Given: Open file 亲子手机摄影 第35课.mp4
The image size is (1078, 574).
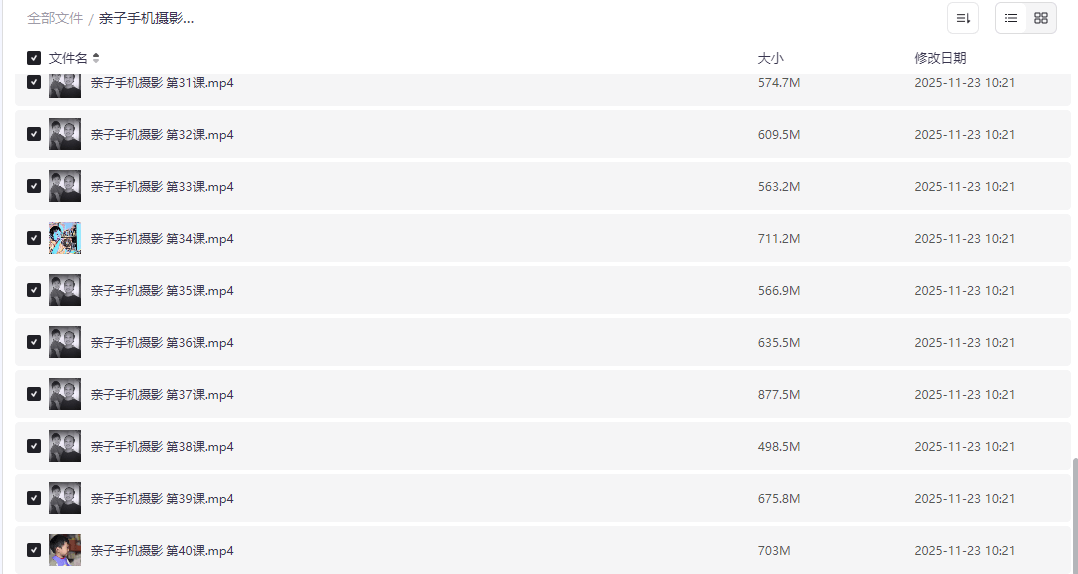Looking at the screenshot, I should pyautogui.click(x=162, y=290).
